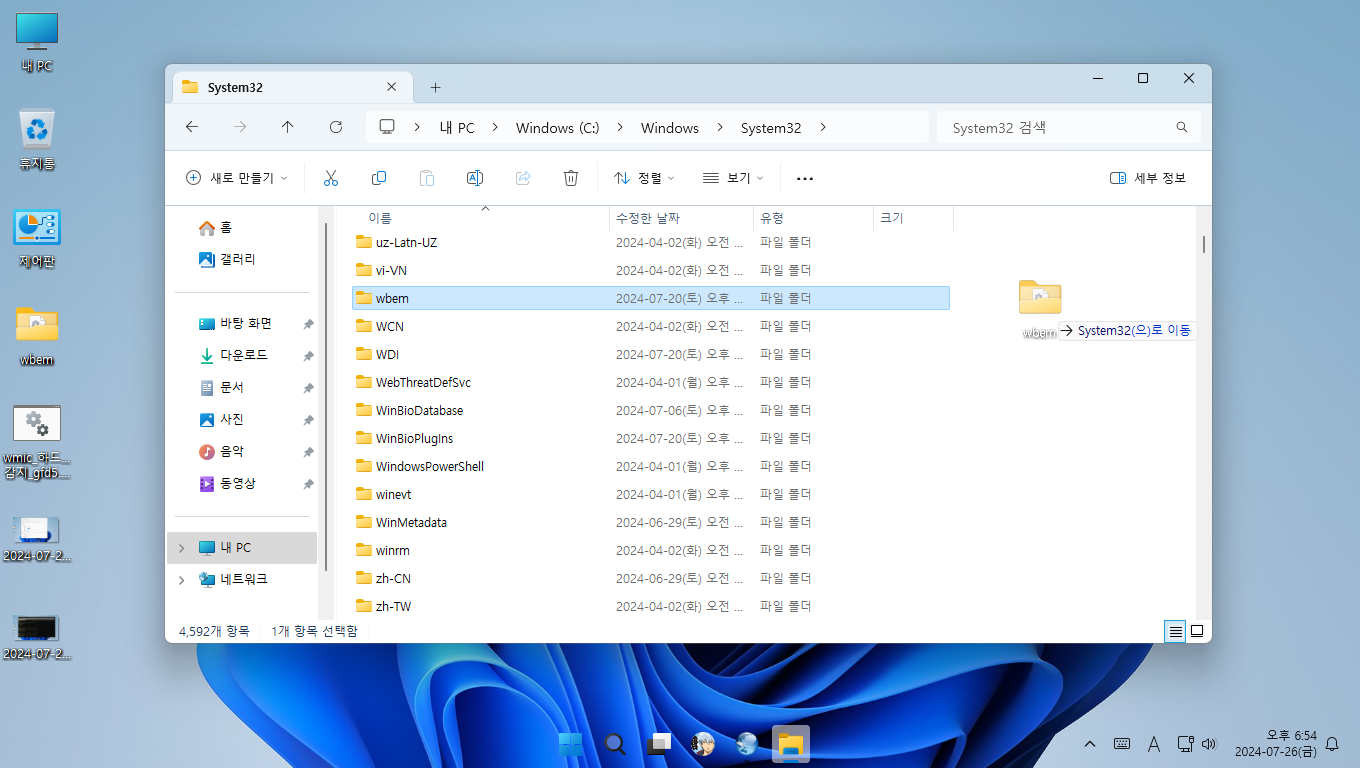Click the Copy icon in toolbar
The width and height of the screenshot is (1360, 768).
tap(378, 178)
